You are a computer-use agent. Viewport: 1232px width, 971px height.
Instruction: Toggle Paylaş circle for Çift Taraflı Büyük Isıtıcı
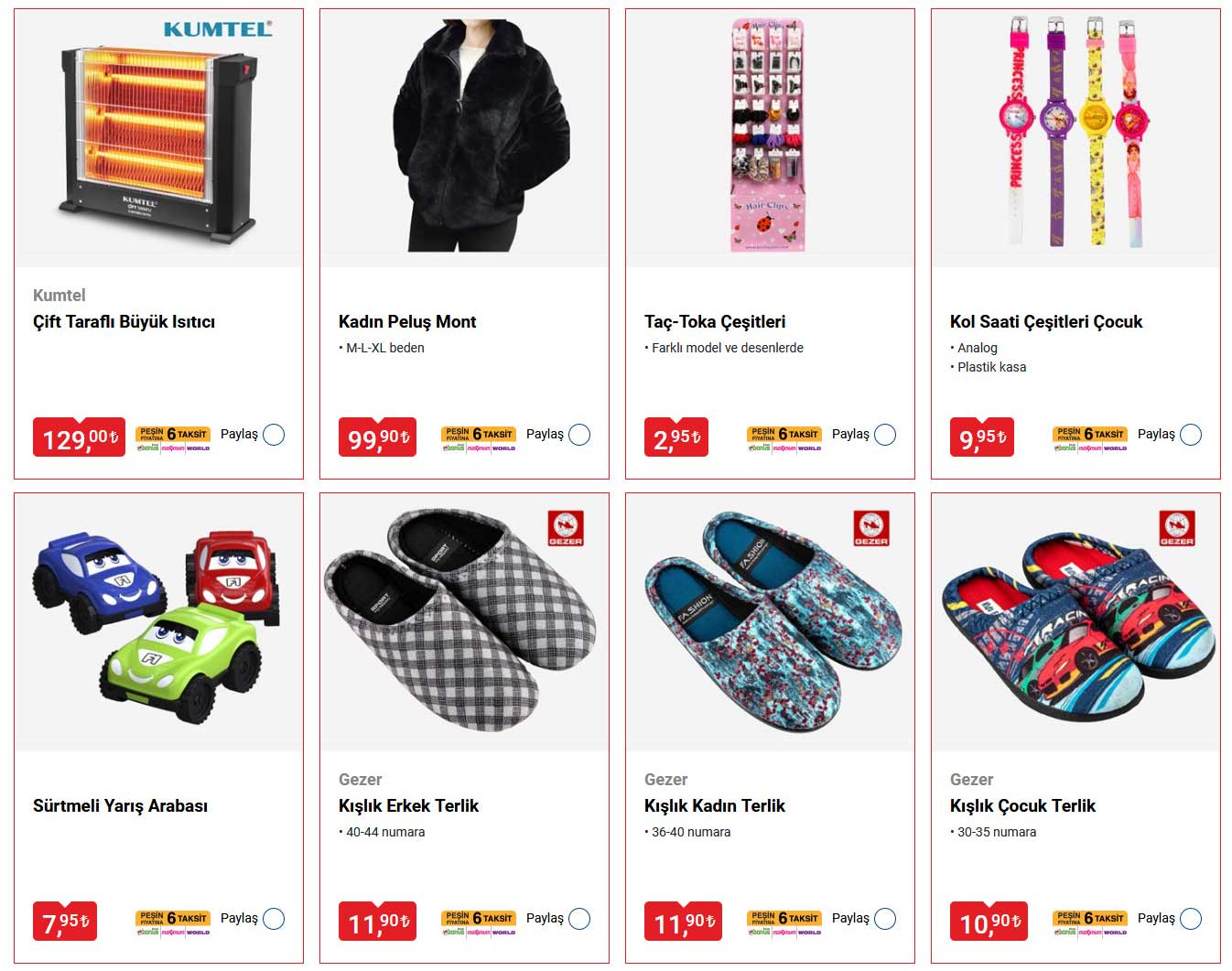tap(274, 435)
